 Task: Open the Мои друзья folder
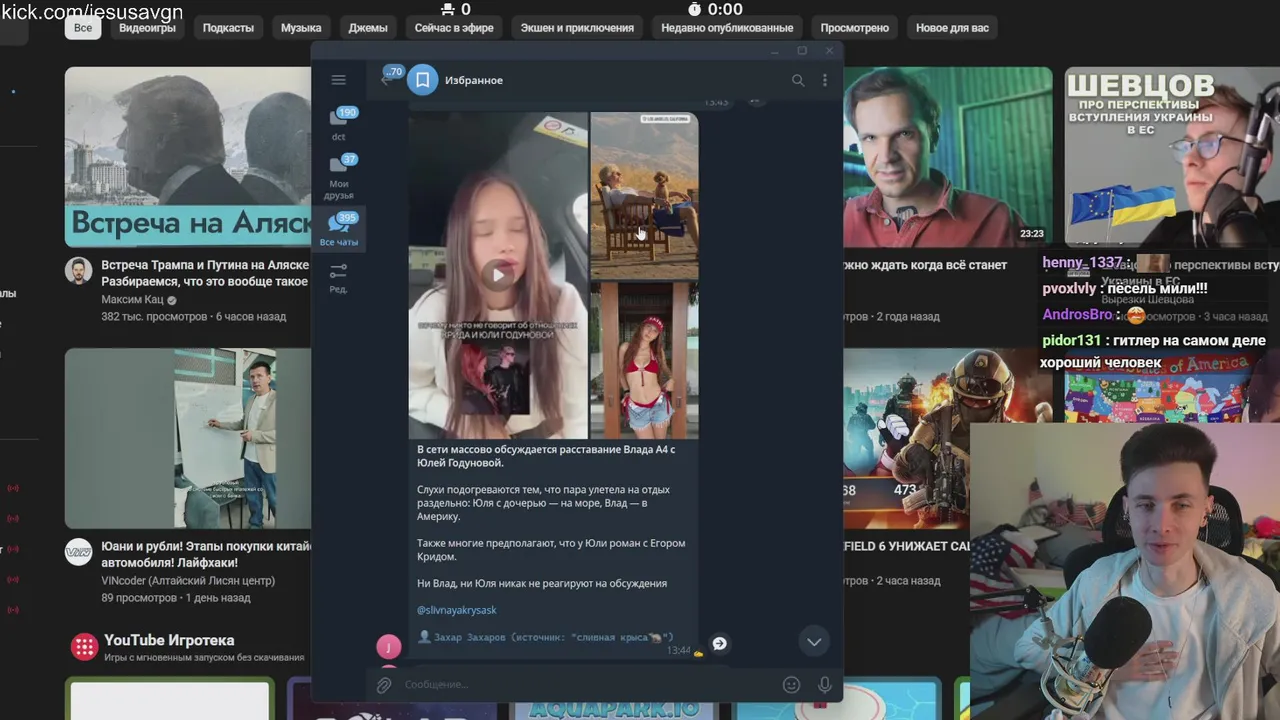339,175
